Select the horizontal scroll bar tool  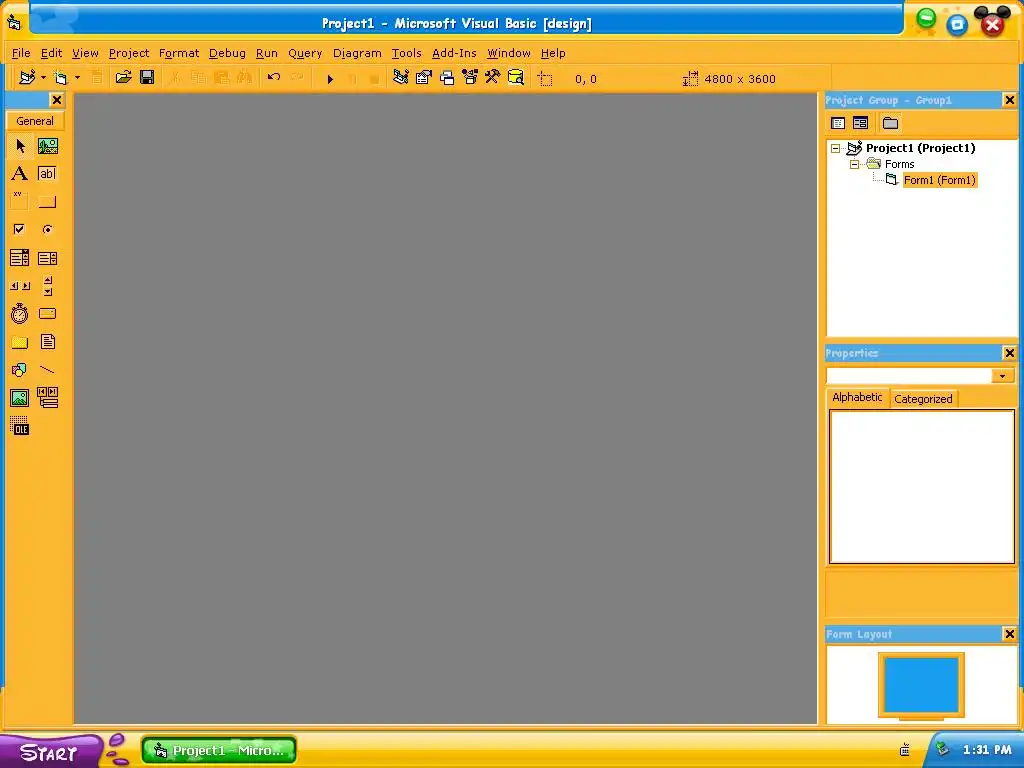(20, 286)
